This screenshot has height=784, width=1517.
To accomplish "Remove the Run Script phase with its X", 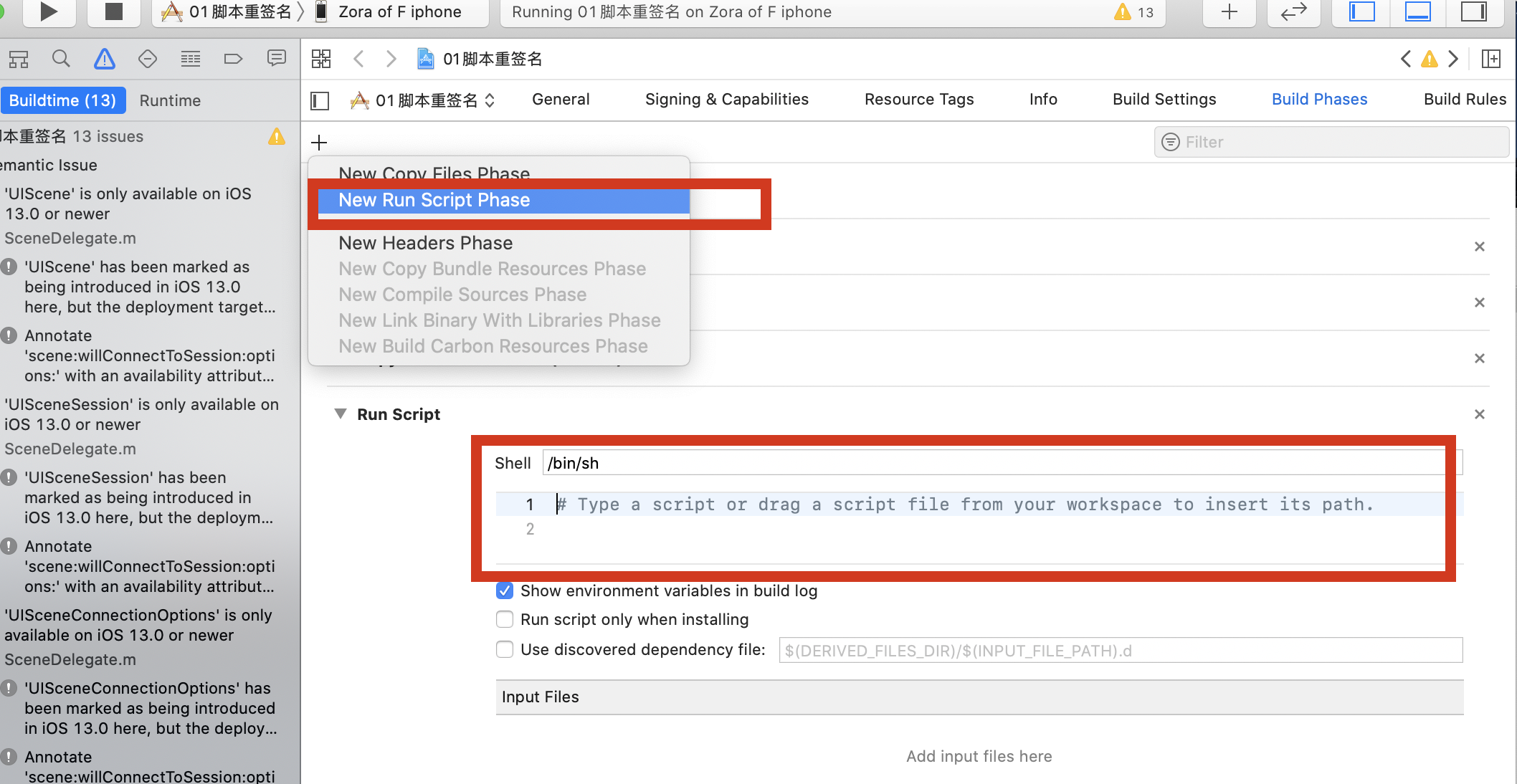I will point(1479,414).
